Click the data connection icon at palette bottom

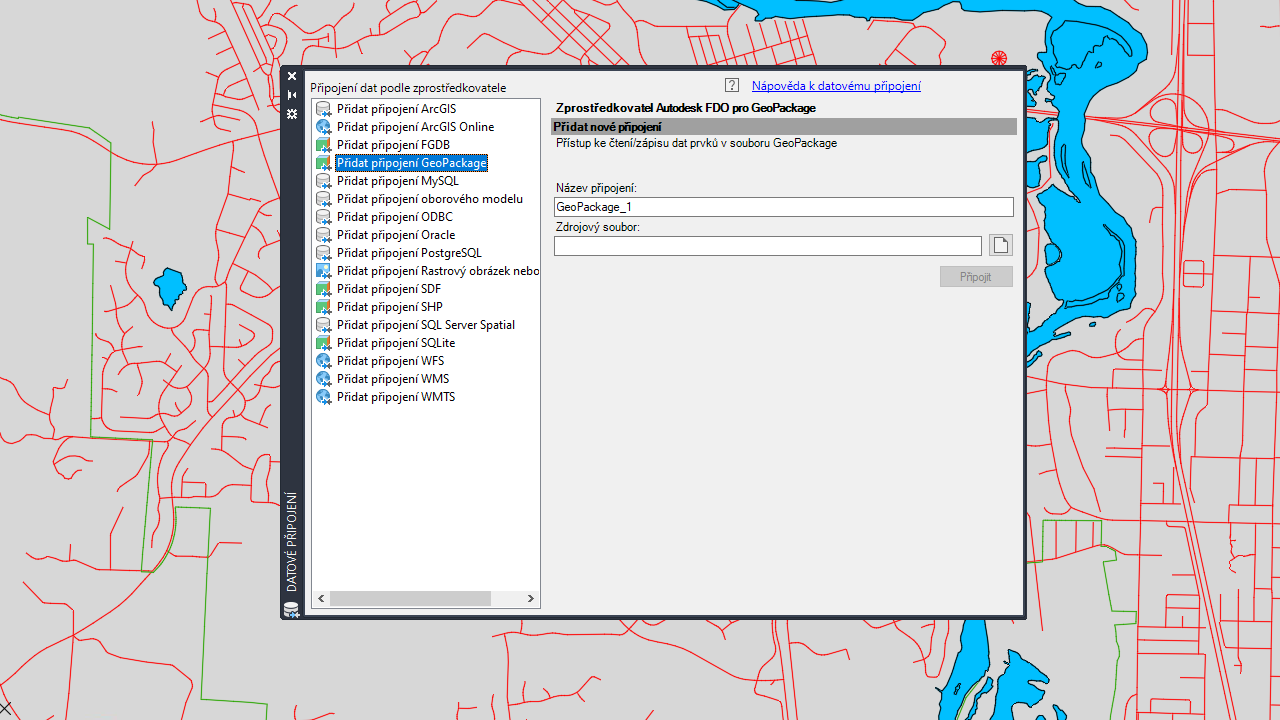pyautogui.click(x=291, y=609)
